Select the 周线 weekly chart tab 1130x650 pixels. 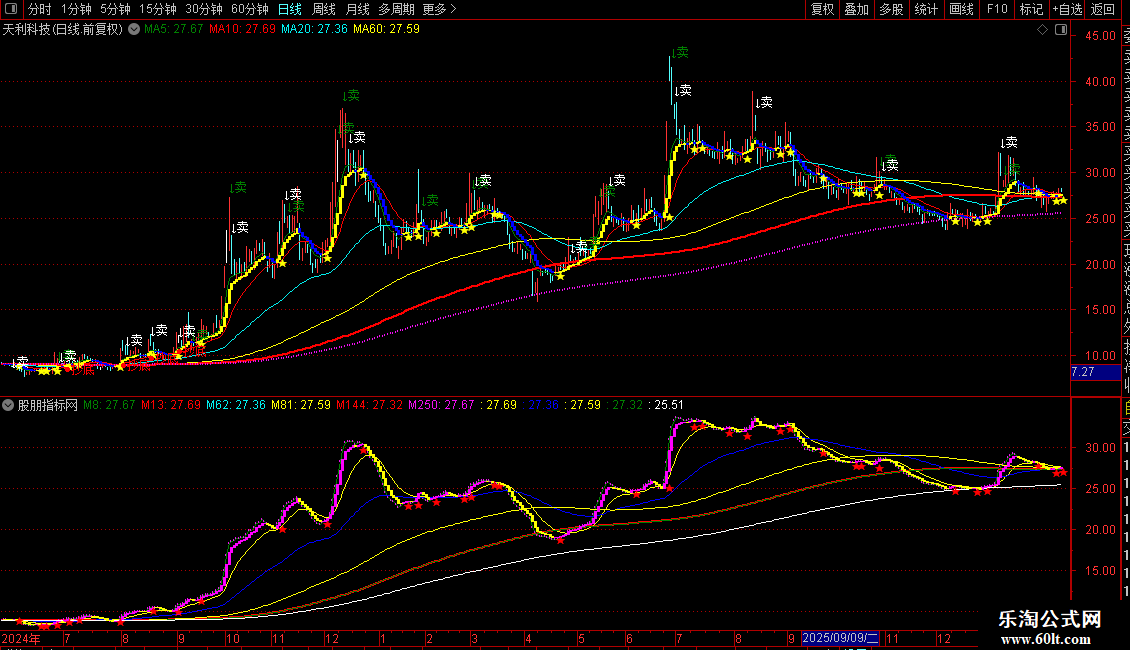pos(324,9)
